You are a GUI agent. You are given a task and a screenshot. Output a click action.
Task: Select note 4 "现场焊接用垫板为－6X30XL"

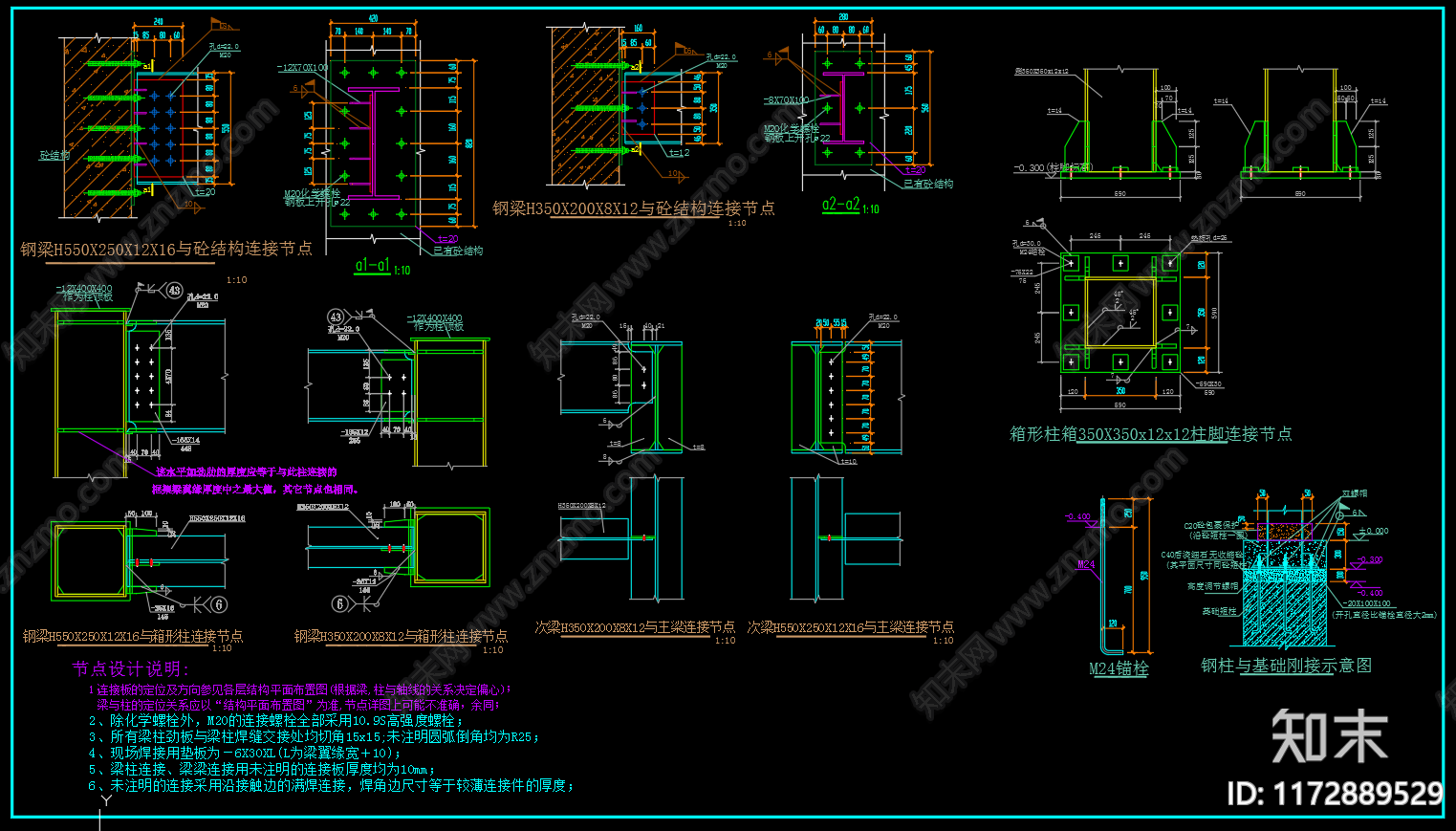pos(245,754)
